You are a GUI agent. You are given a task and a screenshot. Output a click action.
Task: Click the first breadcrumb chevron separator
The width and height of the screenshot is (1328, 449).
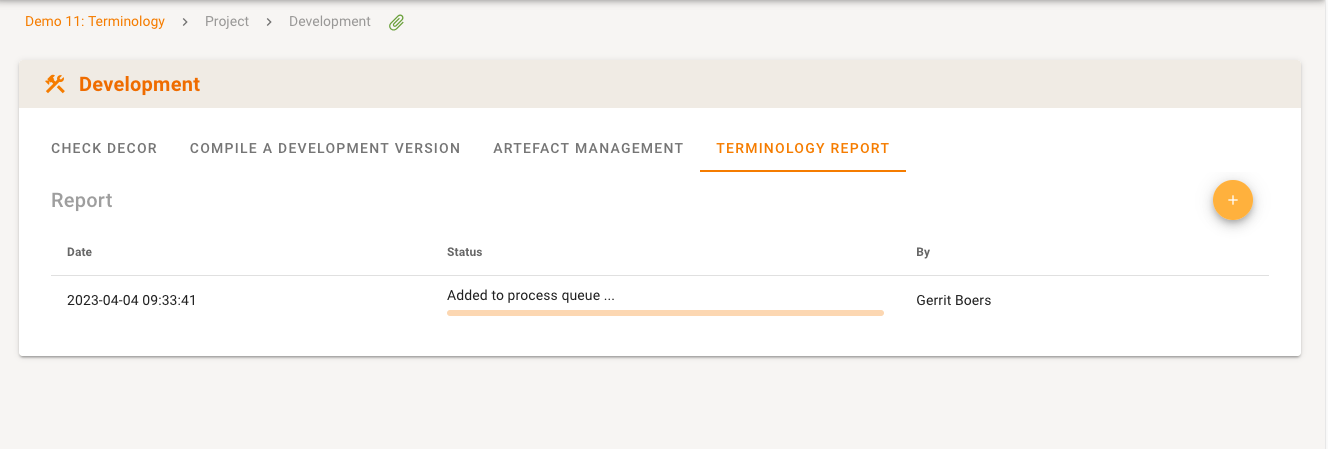[x=185, y=22]
